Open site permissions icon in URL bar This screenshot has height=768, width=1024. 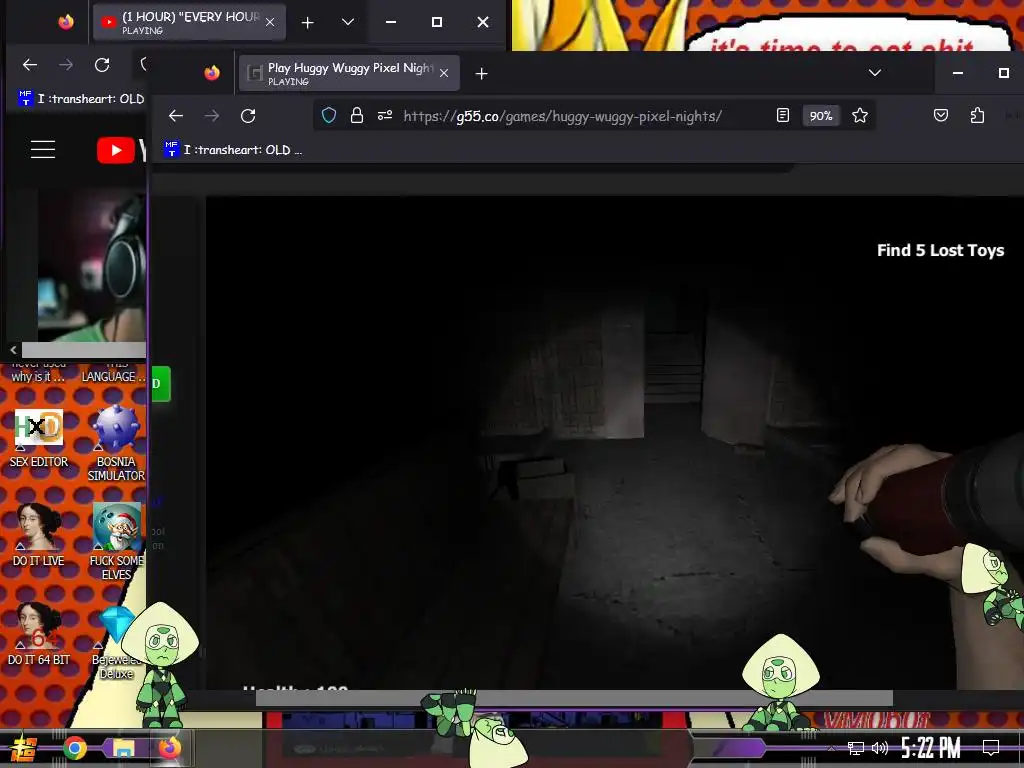[385, 116]
